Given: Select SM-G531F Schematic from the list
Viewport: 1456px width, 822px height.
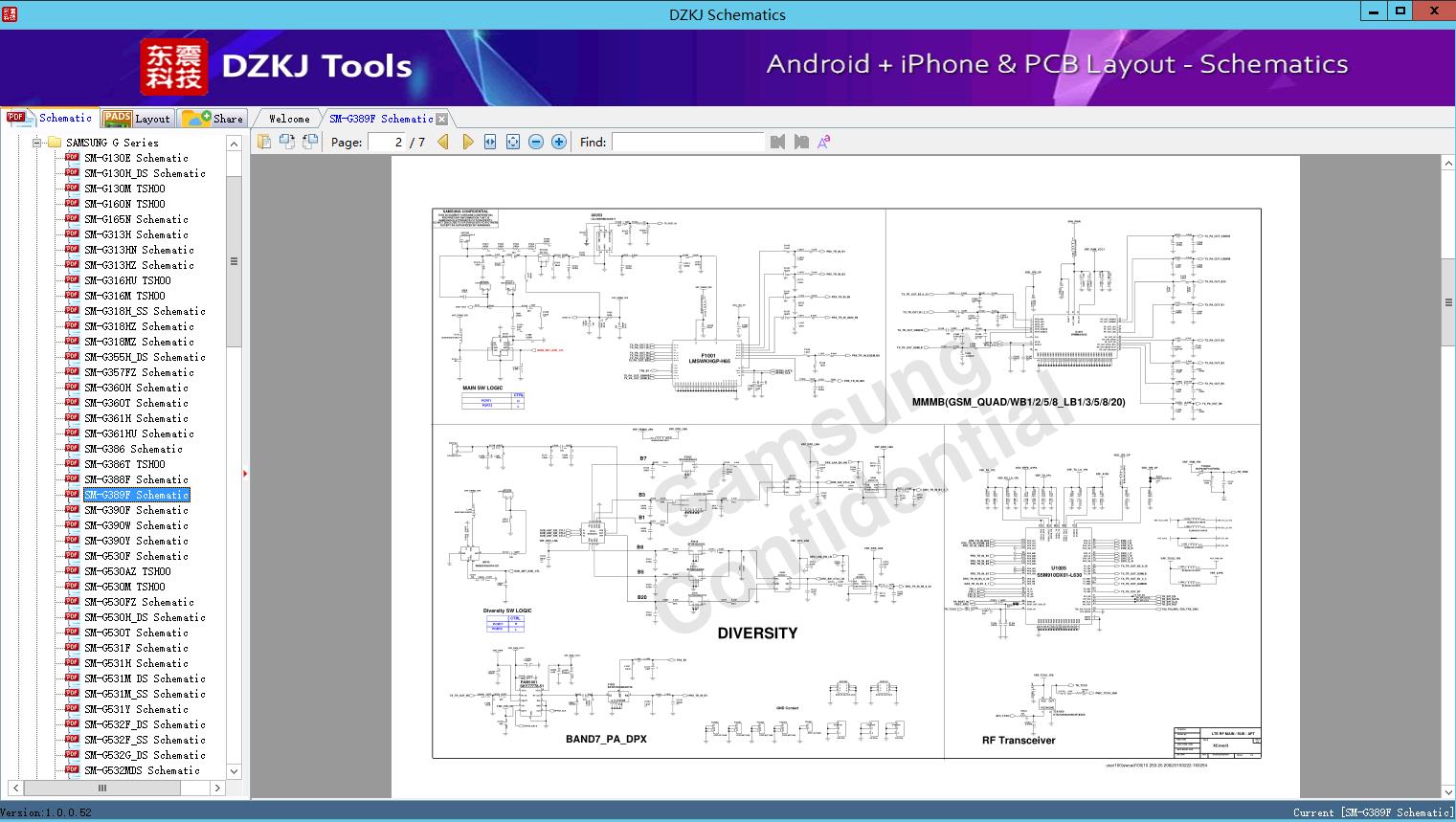Looking at the screenshot, I should coord(136,648).
